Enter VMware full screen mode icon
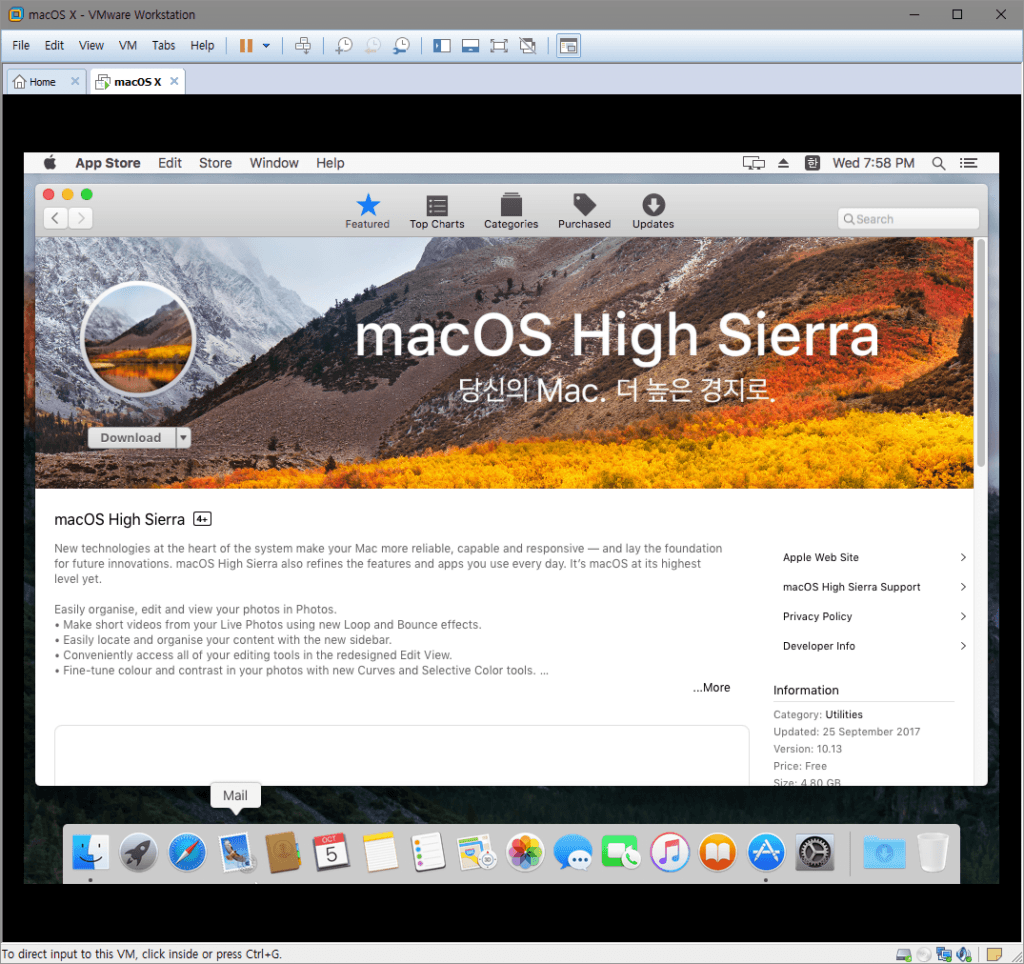The width and height of the screenshot is (1024, 964). click(499, 46)
